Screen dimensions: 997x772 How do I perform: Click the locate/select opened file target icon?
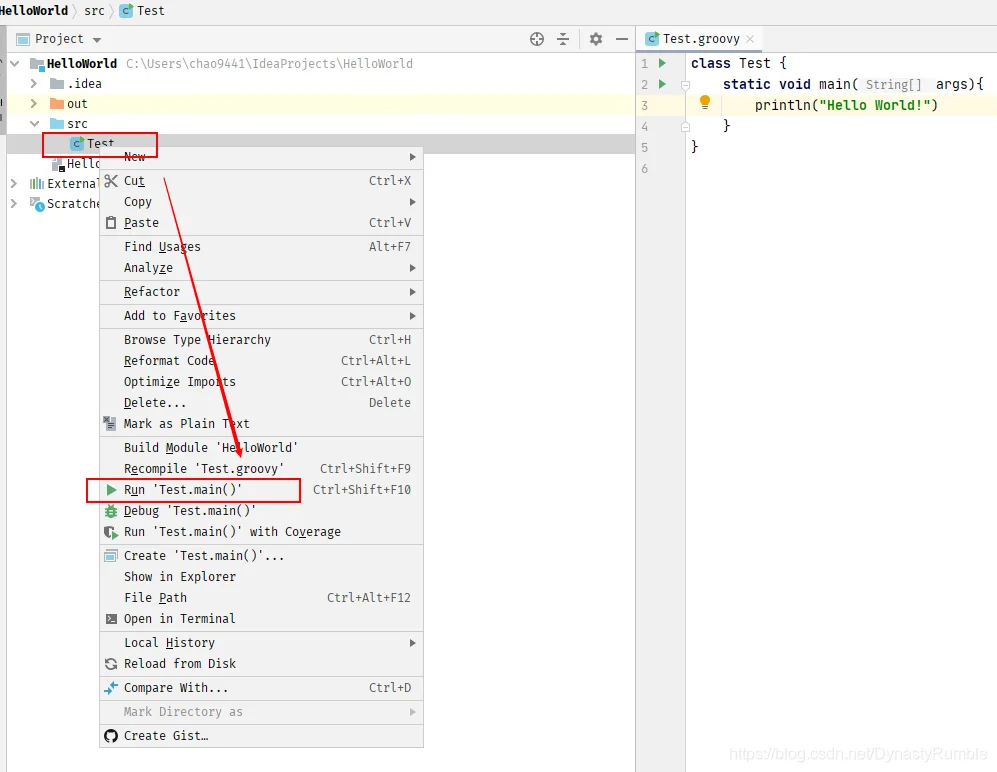[x=537, y=39]
